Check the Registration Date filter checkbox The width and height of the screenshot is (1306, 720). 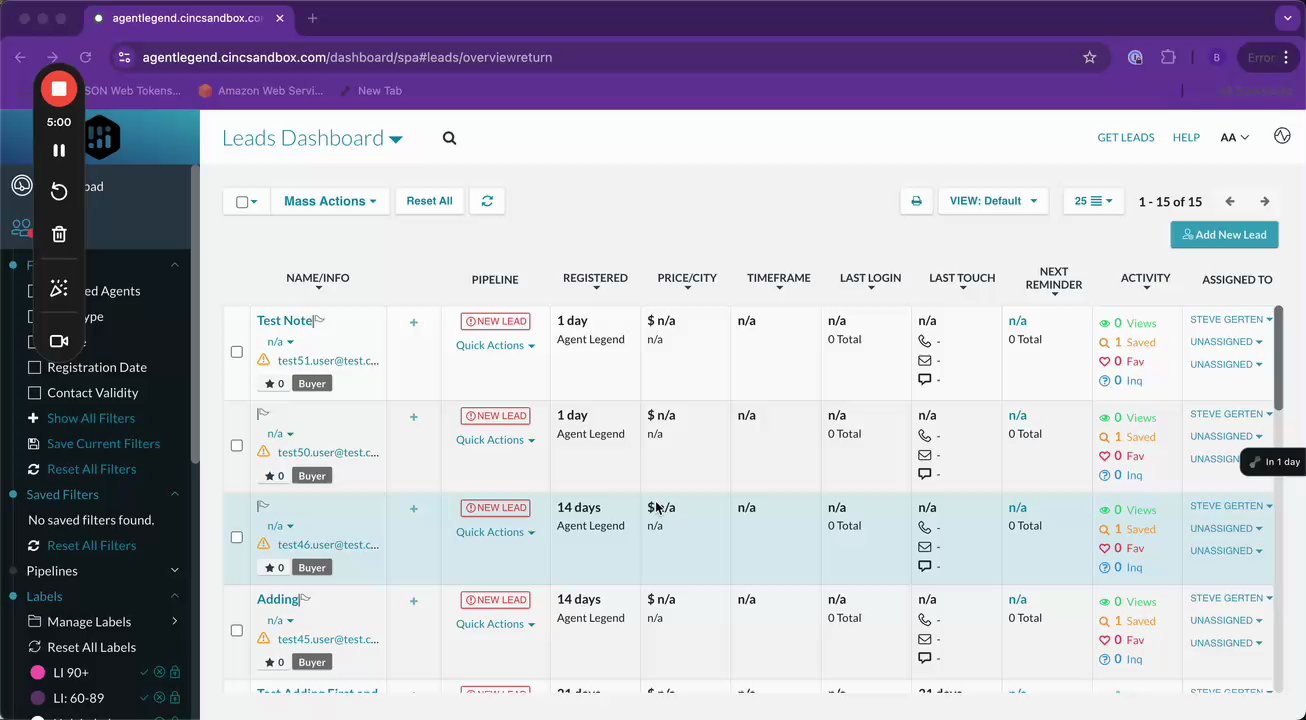(34, 367)
